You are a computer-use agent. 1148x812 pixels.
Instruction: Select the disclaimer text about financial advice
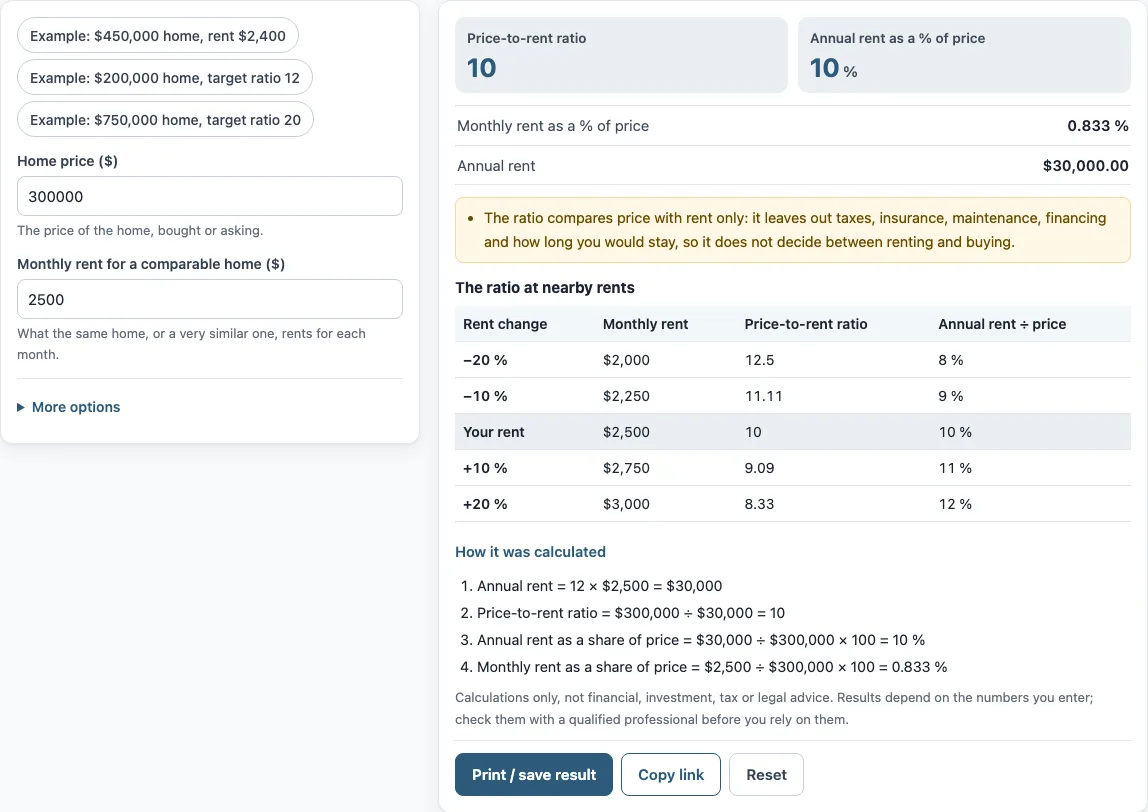coord(774,708)
